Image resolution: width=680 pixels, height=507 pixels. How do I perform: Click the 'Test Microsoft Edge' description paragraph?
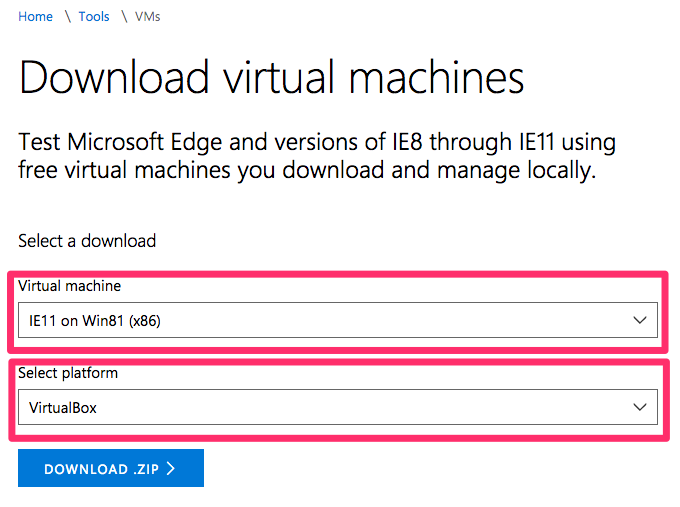pyautogui.click(x=317, y=156)
